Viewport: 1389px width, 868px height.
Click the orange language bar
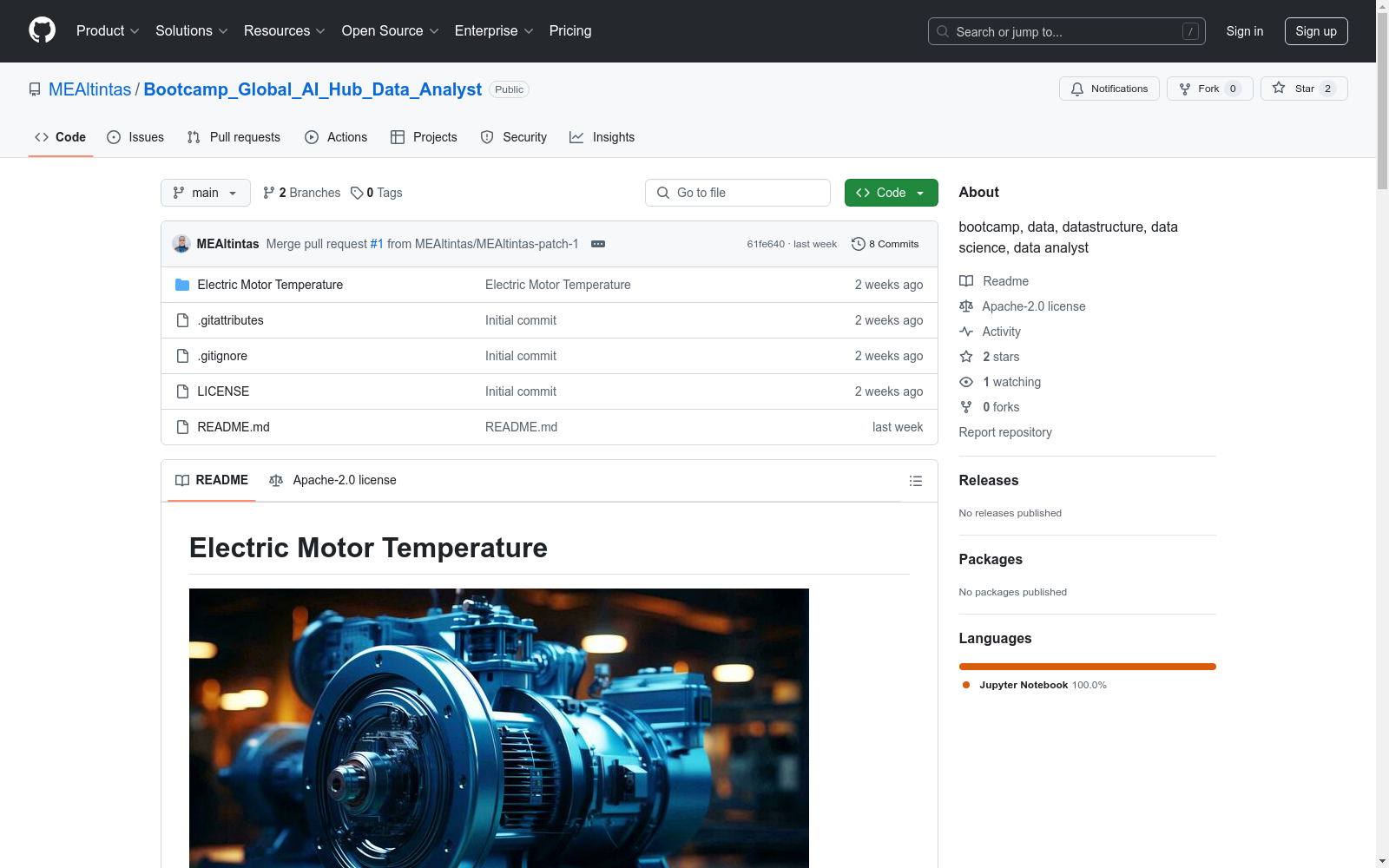click(x=1088, y=667)
